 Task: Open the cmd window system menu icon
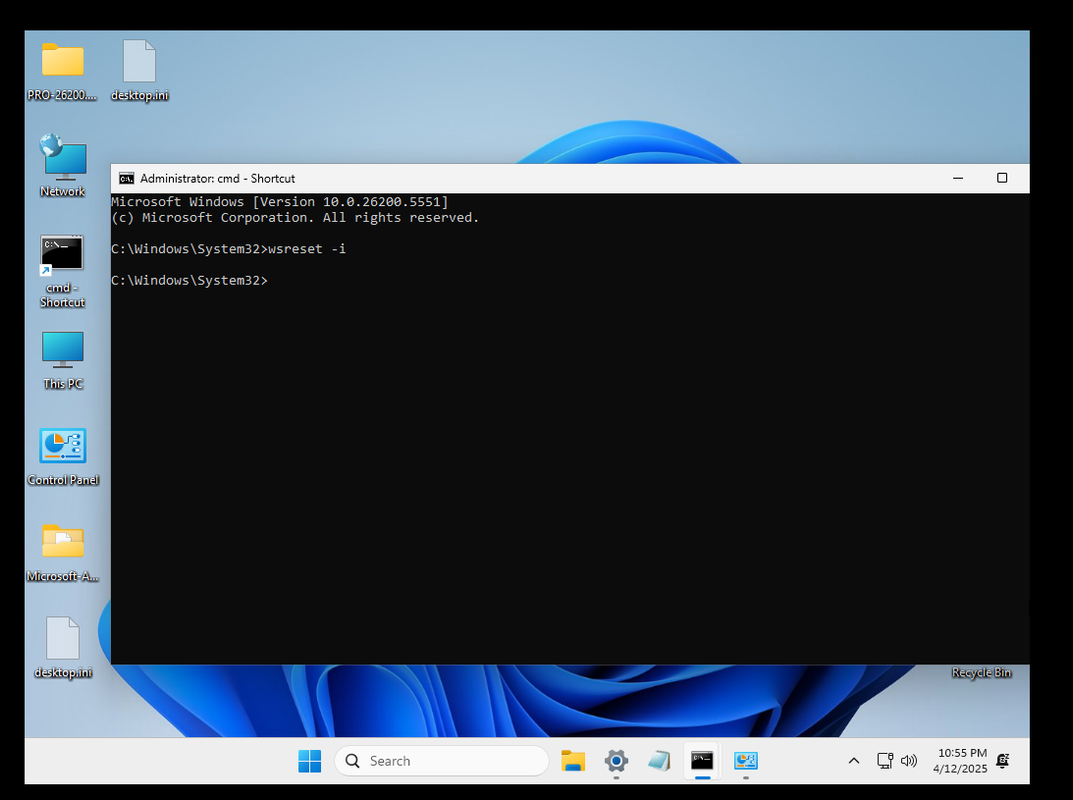(x=126, y=179)
